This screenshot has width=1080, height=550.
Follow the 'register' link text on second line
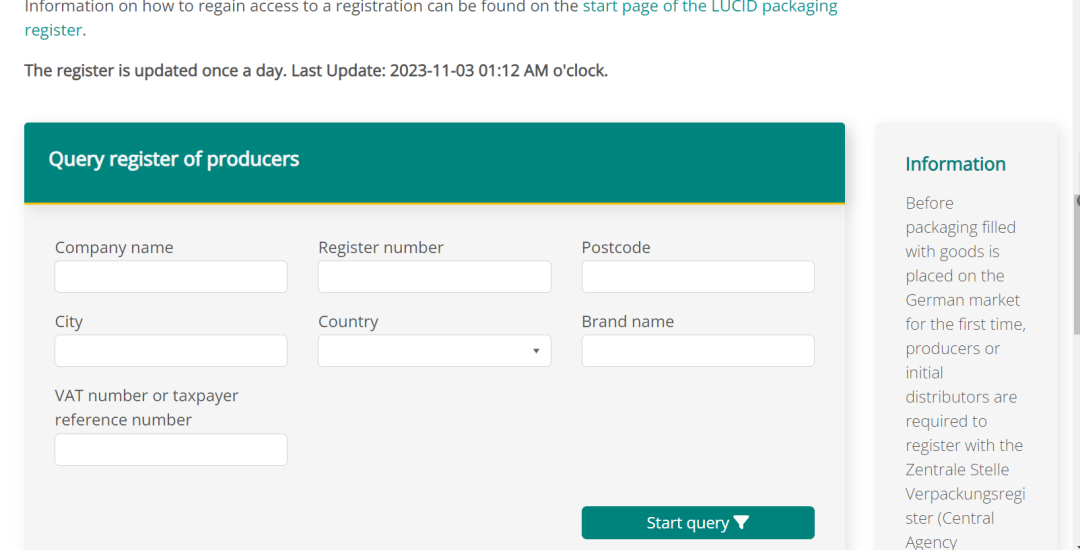pos(53,30)
